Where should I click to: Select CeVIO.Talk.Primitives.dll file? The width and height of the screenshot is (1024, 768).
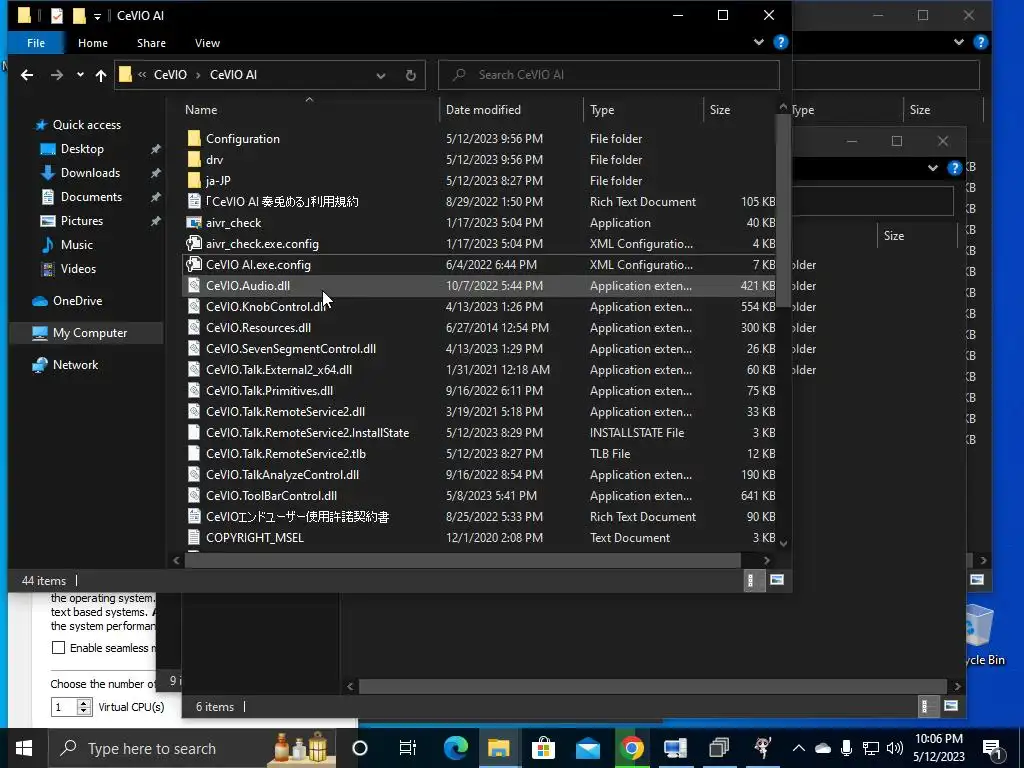pos(269,391)
